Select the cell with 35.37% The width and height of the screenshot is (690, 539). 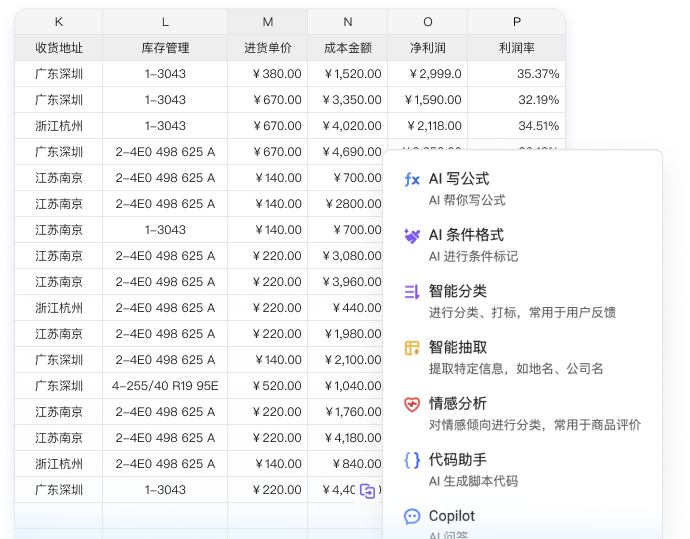[x=517, y=73]
